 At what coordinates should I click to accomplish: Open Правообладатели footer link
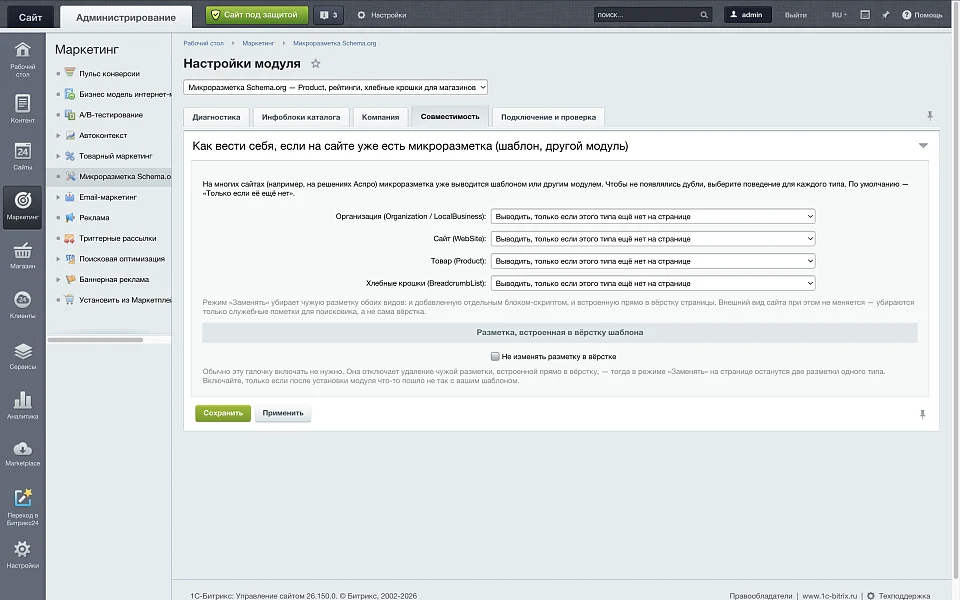tap(760, 596)
